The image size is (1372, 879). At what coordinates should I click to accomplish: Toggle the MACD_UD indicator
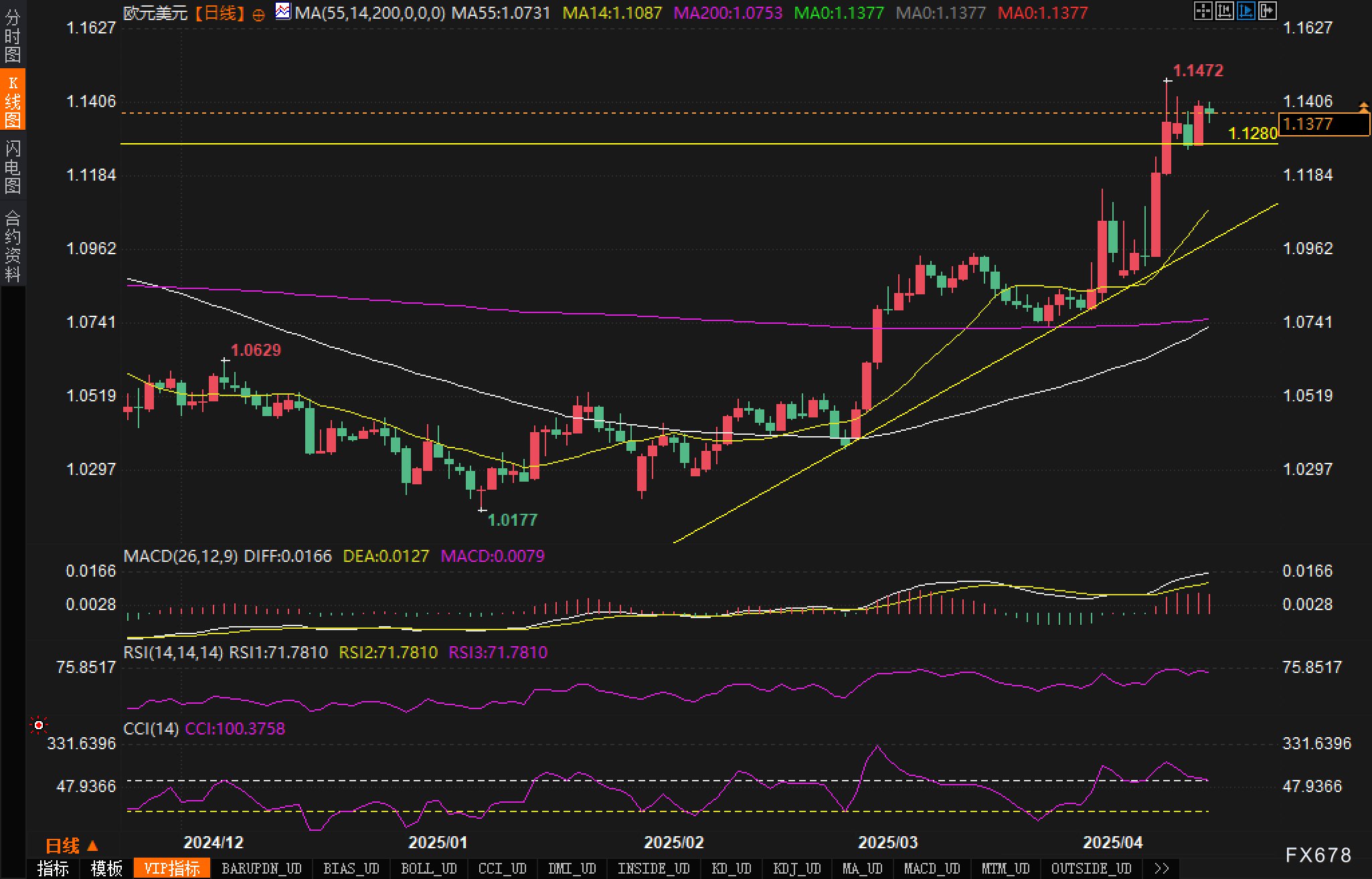pyautogui.click(x=932, y=868)
